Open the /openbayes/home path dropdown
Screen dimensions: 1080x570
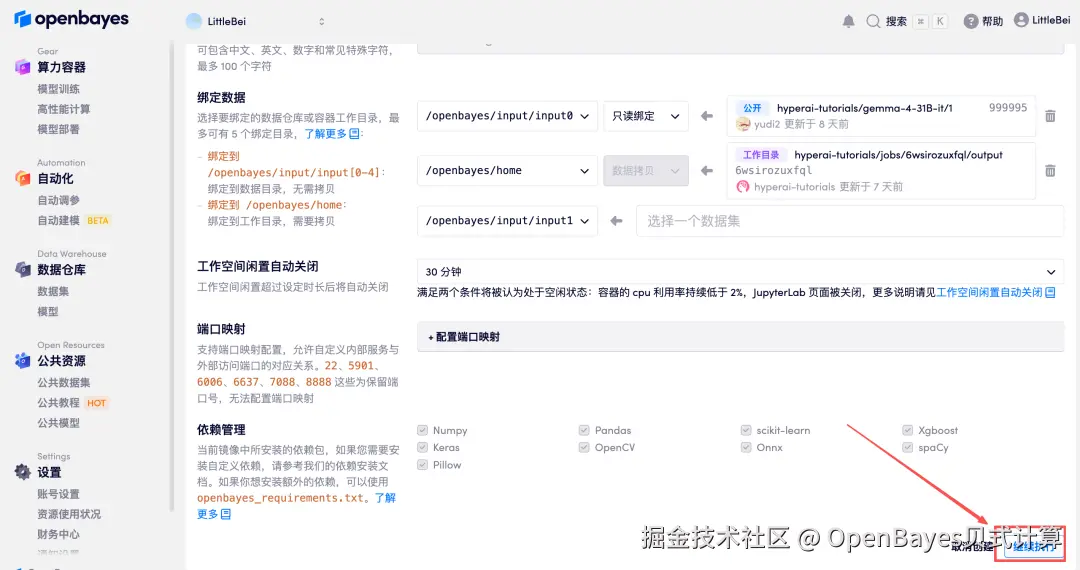coord(507,170)
